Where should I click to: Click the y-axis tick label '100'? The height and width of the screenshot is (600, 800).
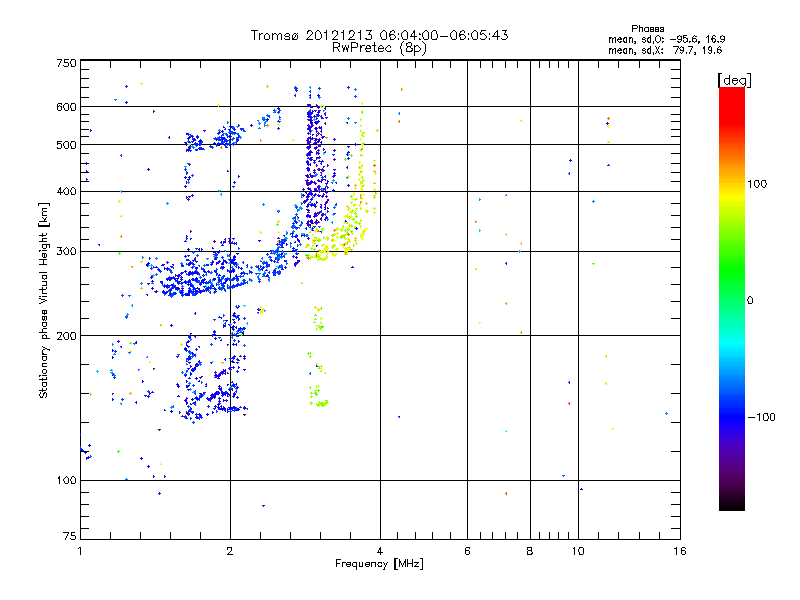pos(67,480)
